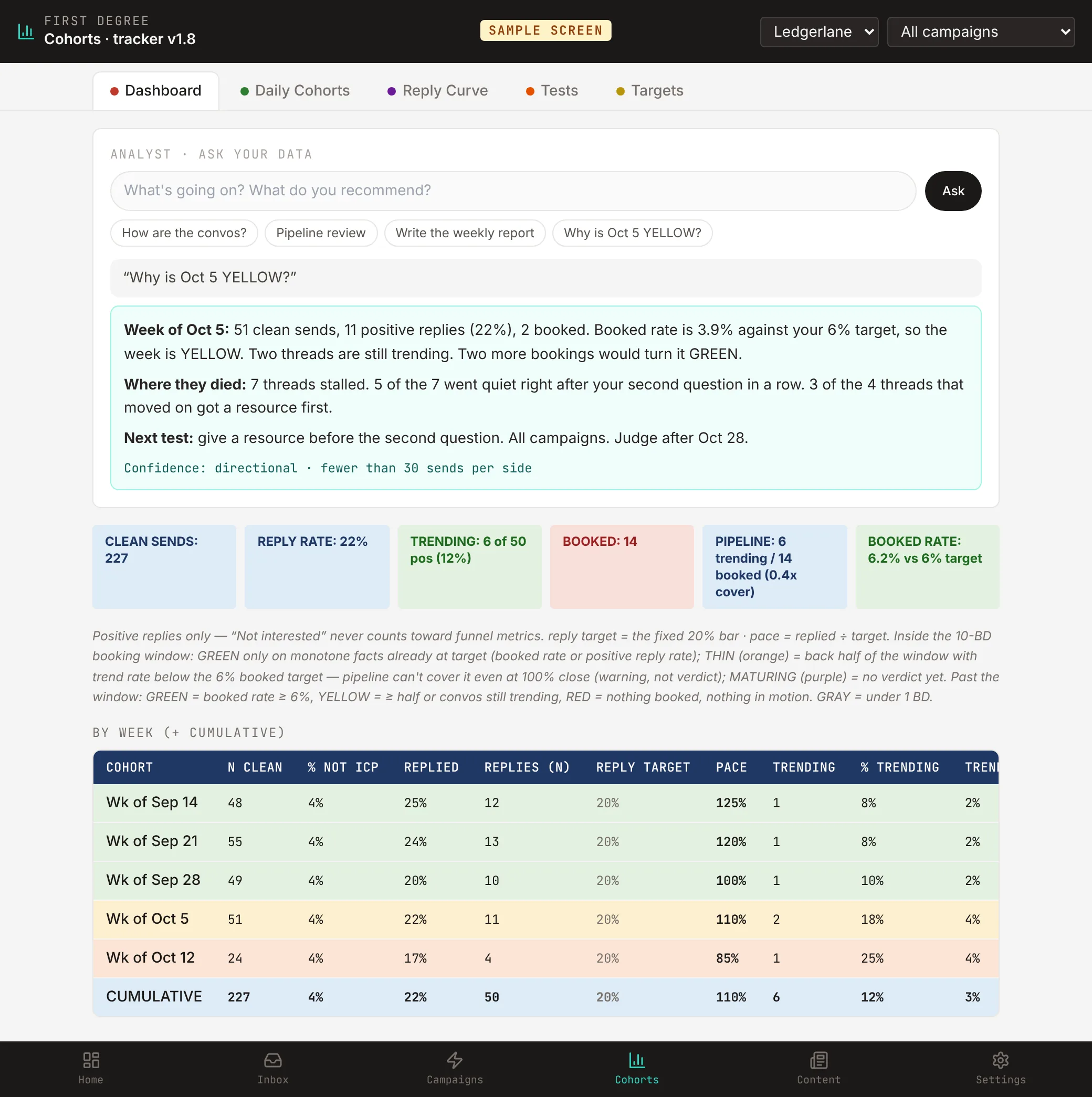Switch to the Daily Cohorts tab
This screenshot has width=1092, height=1097.
(x=295, y=91)
